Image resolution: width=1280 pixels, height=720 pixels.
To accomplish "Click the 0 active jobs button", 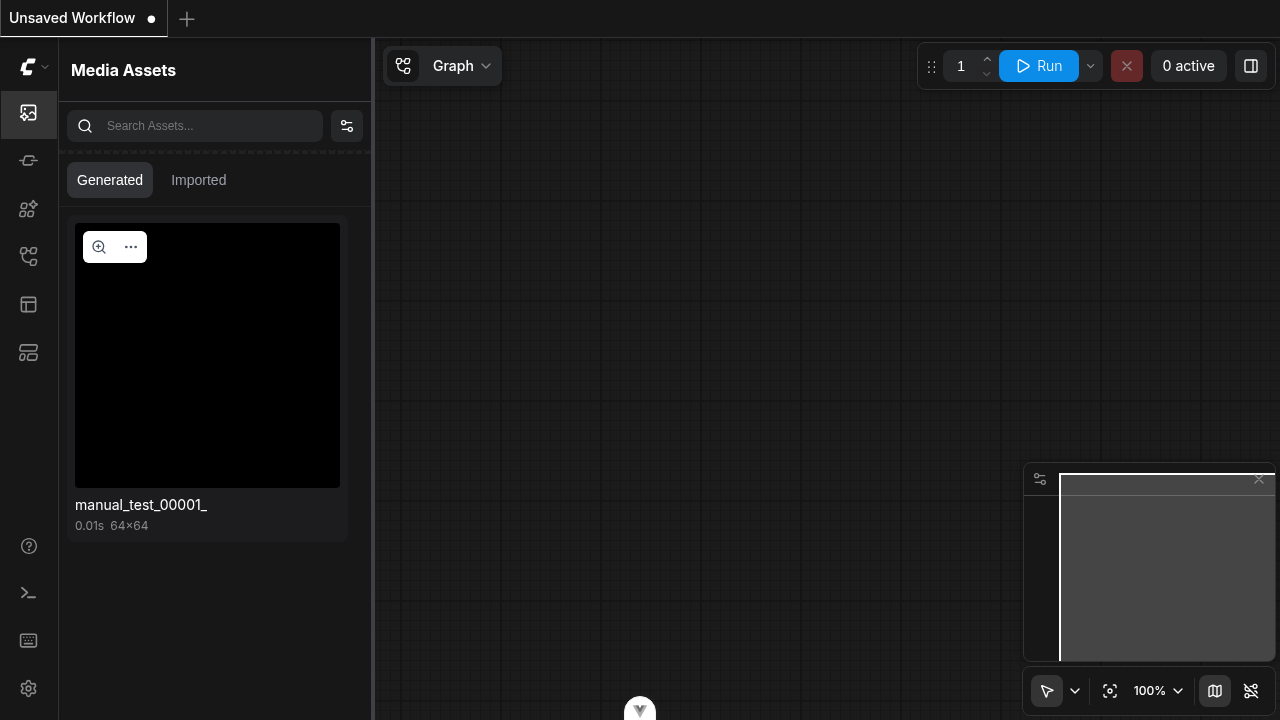I will point(1188,66).
